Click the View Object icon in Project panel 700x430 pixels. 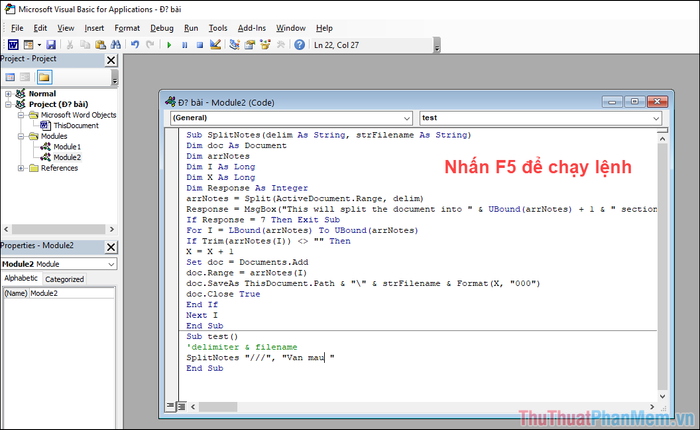tap(25, 77)
